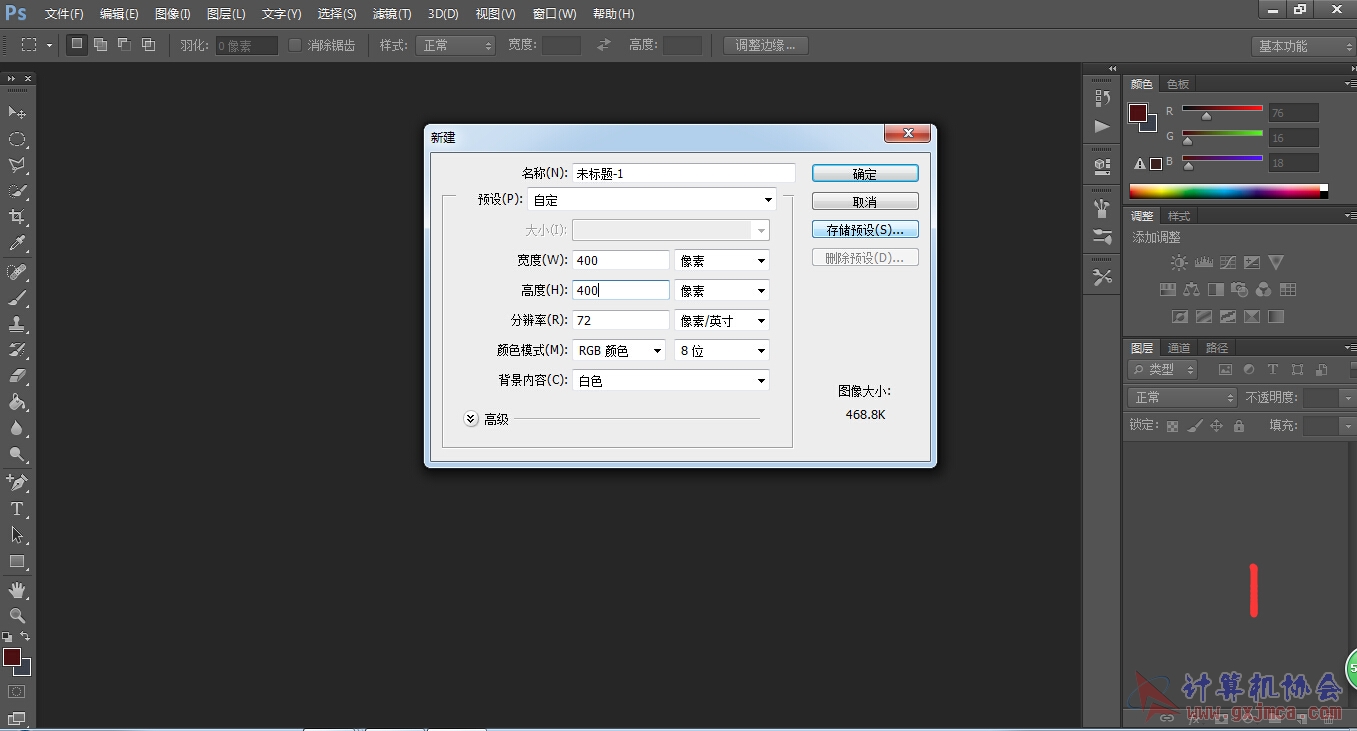Enable Add to Selection mode

[x=100, y=44]
